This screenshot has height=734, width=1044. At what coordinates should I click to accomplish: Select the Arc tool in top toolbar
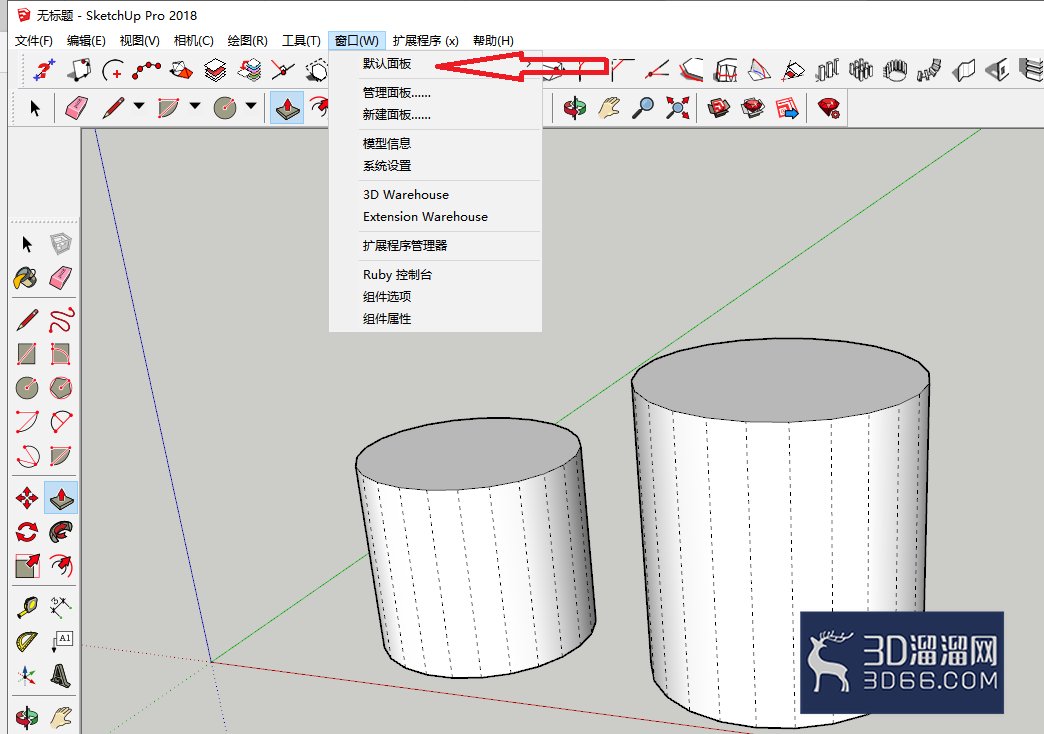168,107
